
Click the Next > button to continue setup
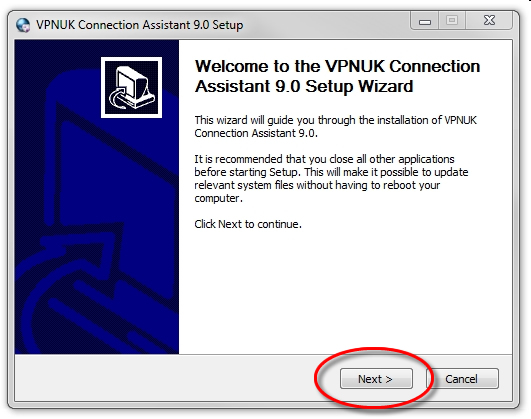[376, 378]
